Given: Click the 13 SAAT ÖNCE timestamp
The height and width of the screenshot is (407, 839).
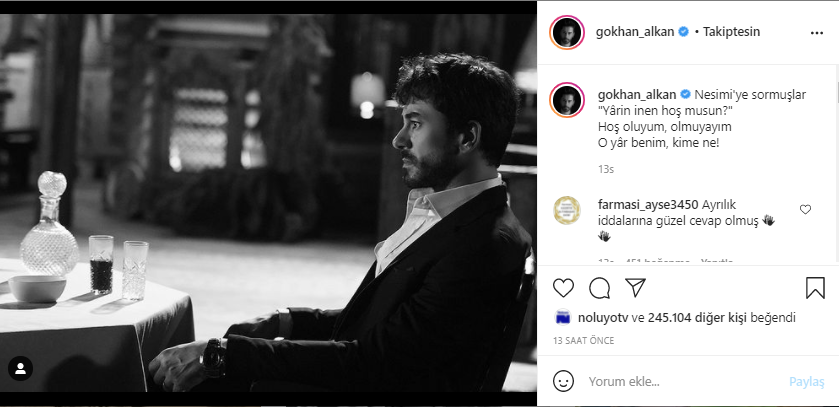Looking at the screenshot, I should [583, 341].
